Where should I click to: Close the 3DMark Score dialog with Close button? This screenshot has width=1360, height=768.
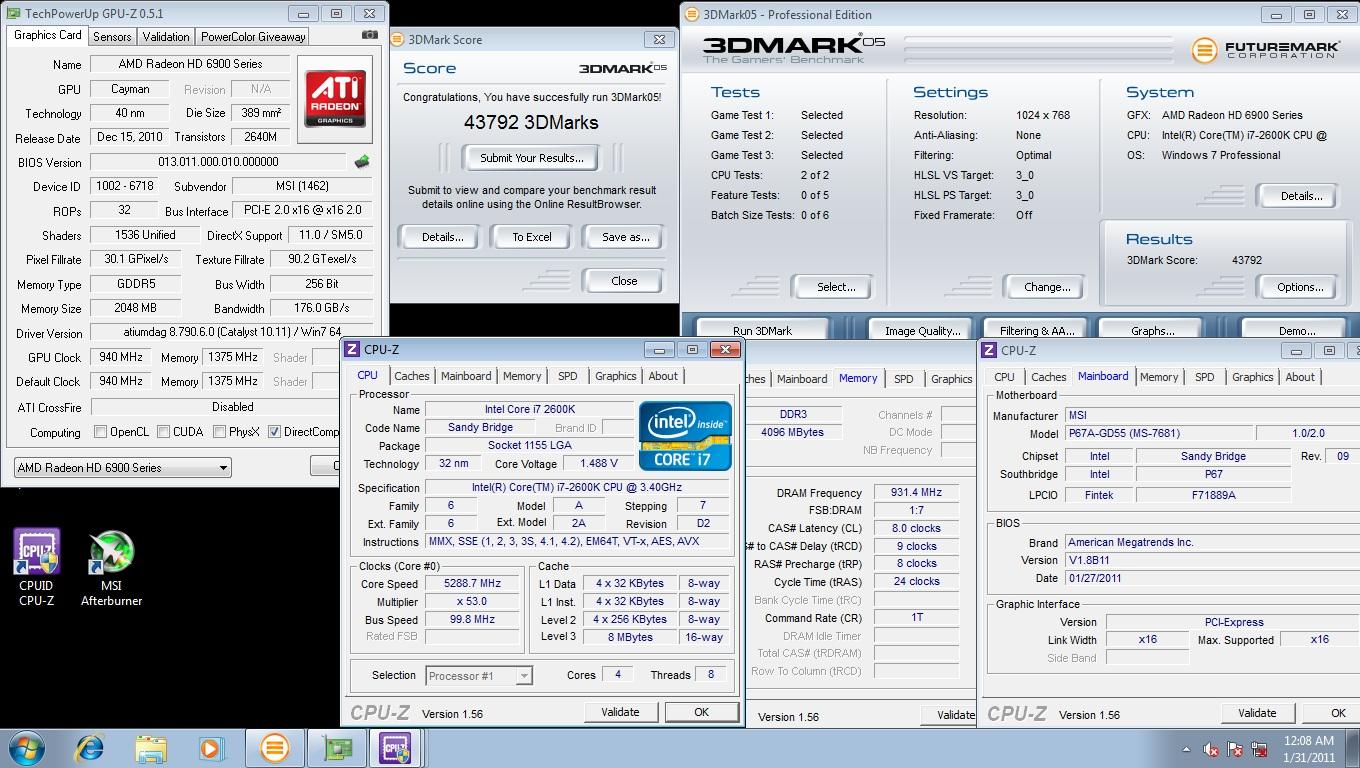coord(624,281)
